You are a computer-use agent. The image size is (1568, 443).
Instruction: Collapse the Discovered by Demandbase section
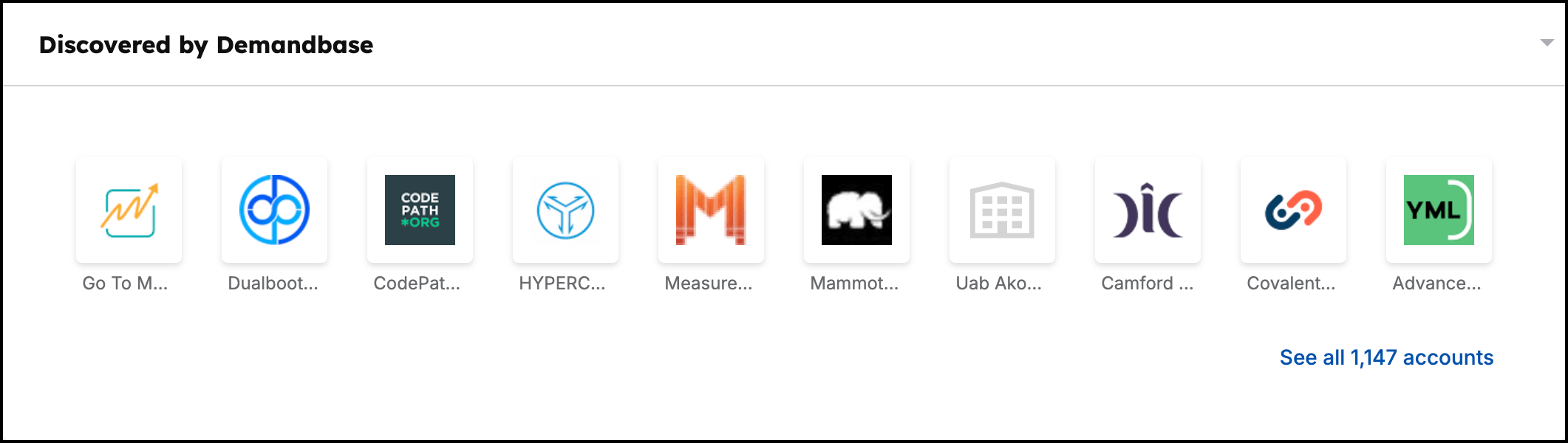[x=1546, y=43]
